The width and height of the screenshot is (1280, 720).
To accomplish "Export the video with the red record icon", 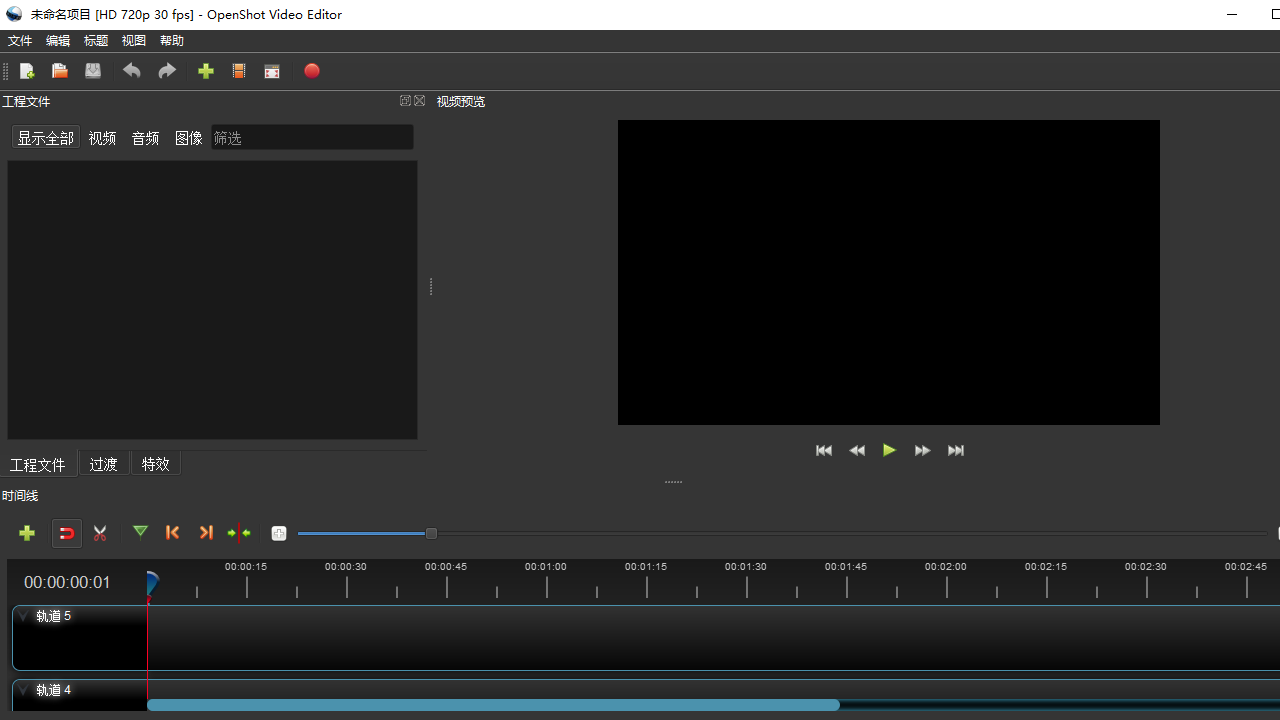I will 311,71.
